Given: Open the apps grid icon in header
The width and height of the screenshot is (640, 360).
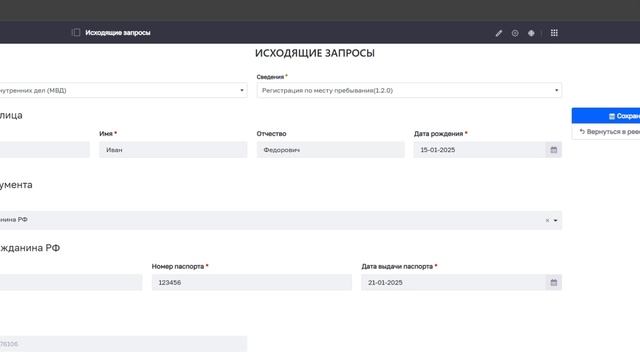Looking at the screenshot, I should tap(554, 33).
